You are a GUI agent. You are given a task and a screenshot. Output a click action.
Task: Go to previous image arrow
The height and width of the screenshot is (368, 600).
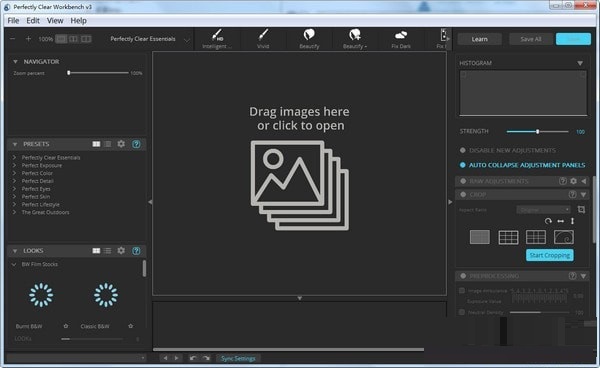165,358
